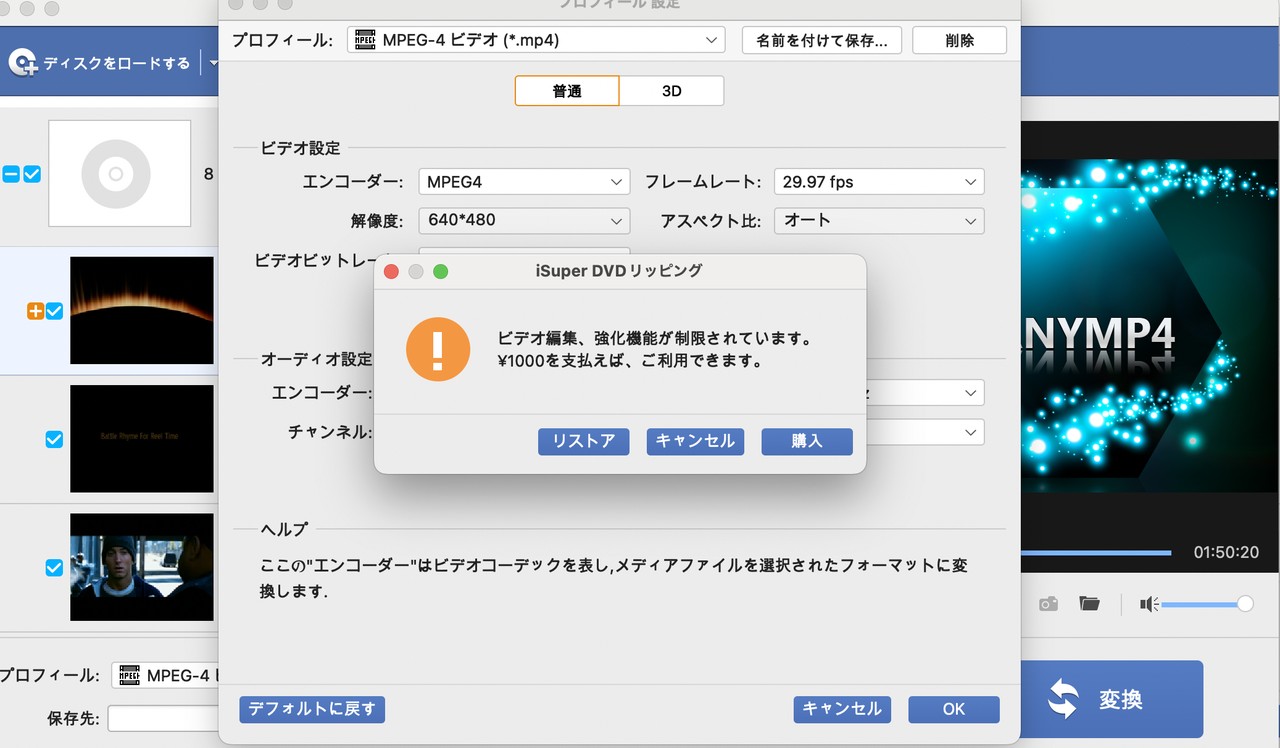Click the リストア button in alert
Screen dimensions: 1280x748
pyautogui.click(x=584, y=441)
